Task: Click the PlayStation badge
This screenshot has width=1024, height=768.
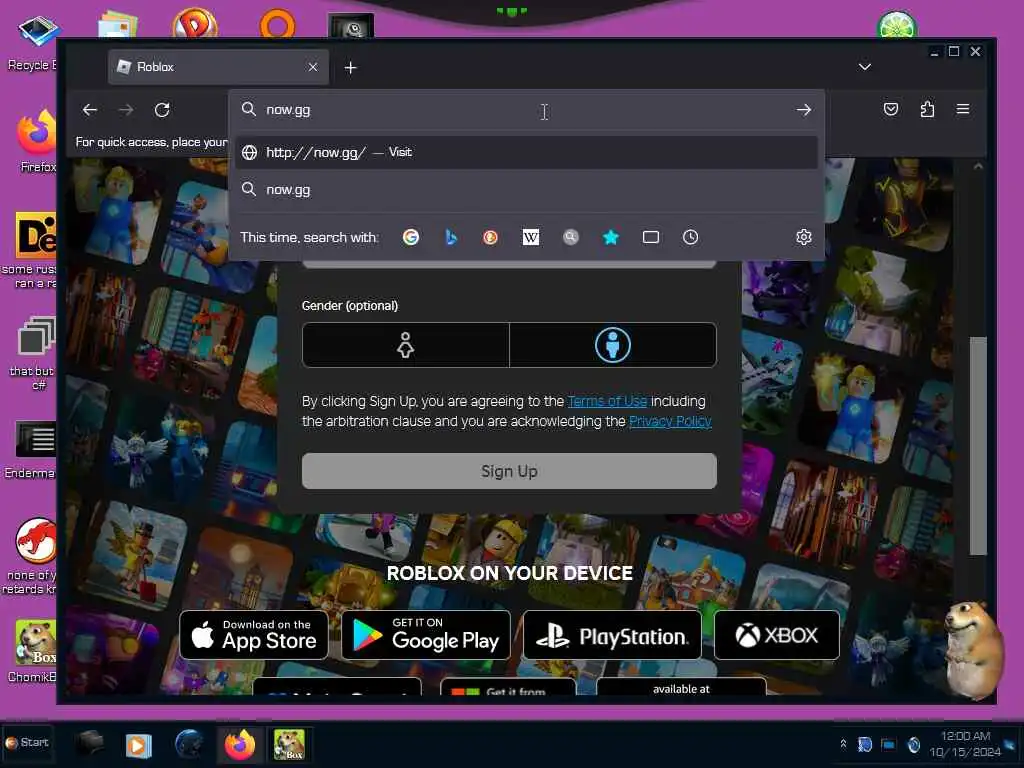Action: pyautogui.click(x=612, y=635)
